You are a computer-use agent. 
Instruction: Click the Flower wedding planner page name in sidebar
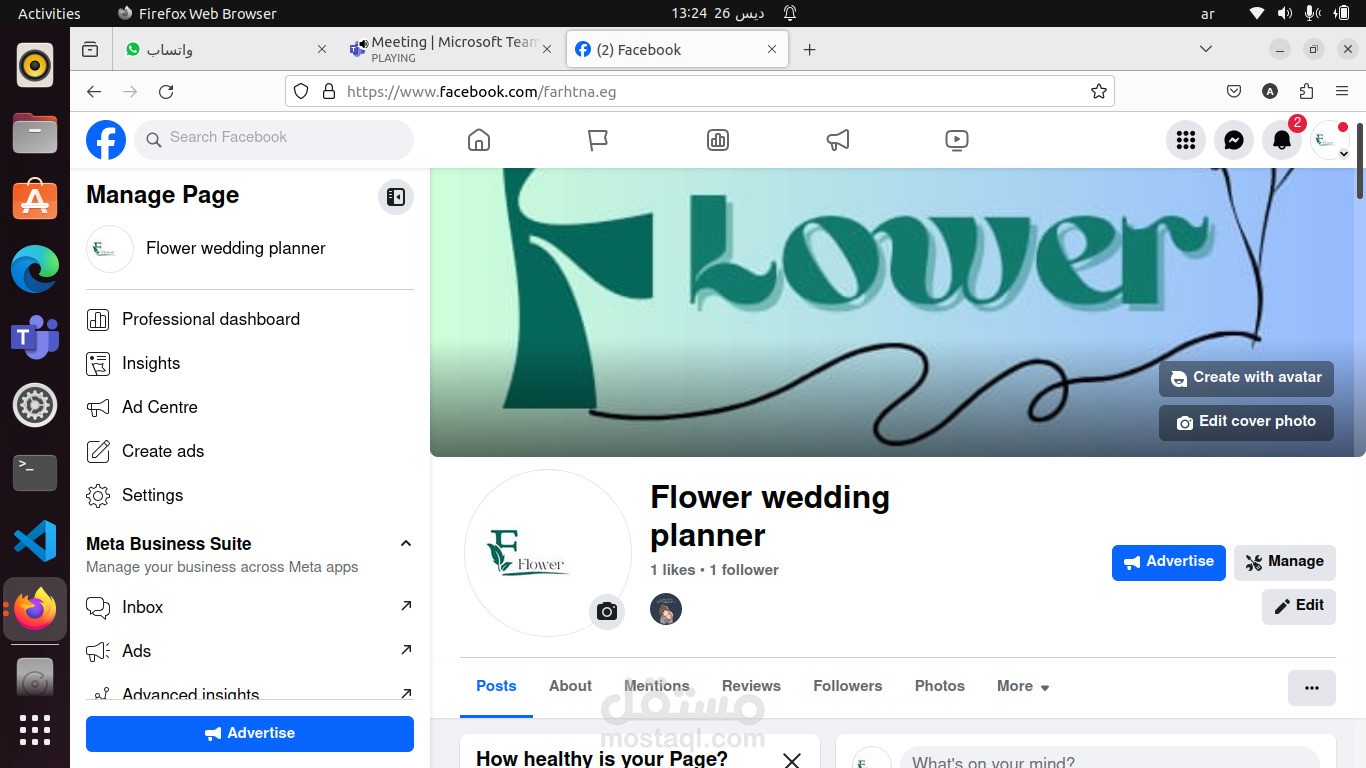coord(236,248)
